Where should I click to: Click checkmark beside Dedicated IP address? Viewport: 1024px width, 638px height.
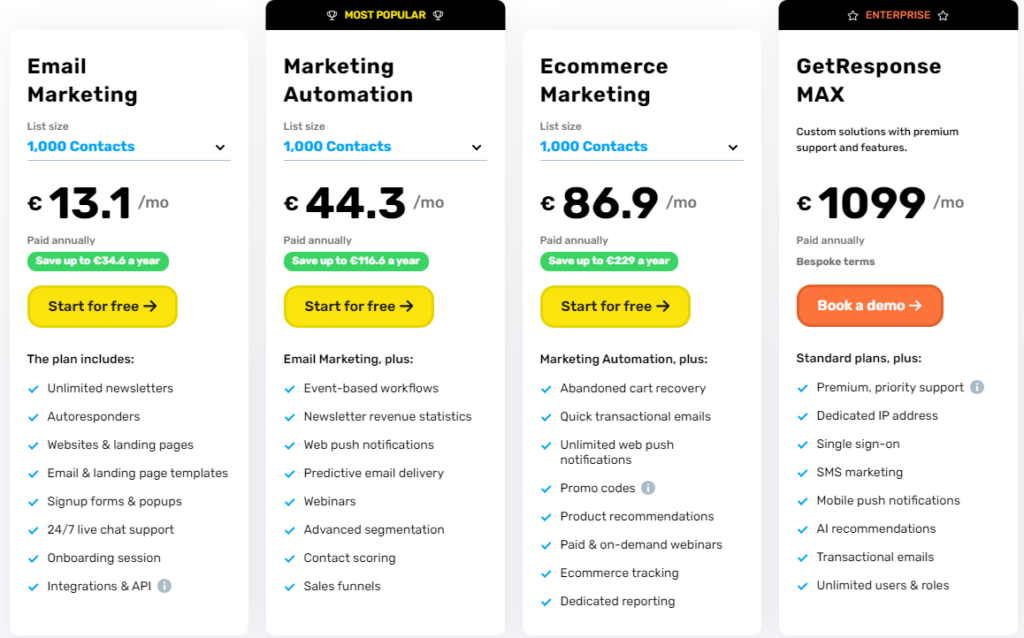point(803,417)
